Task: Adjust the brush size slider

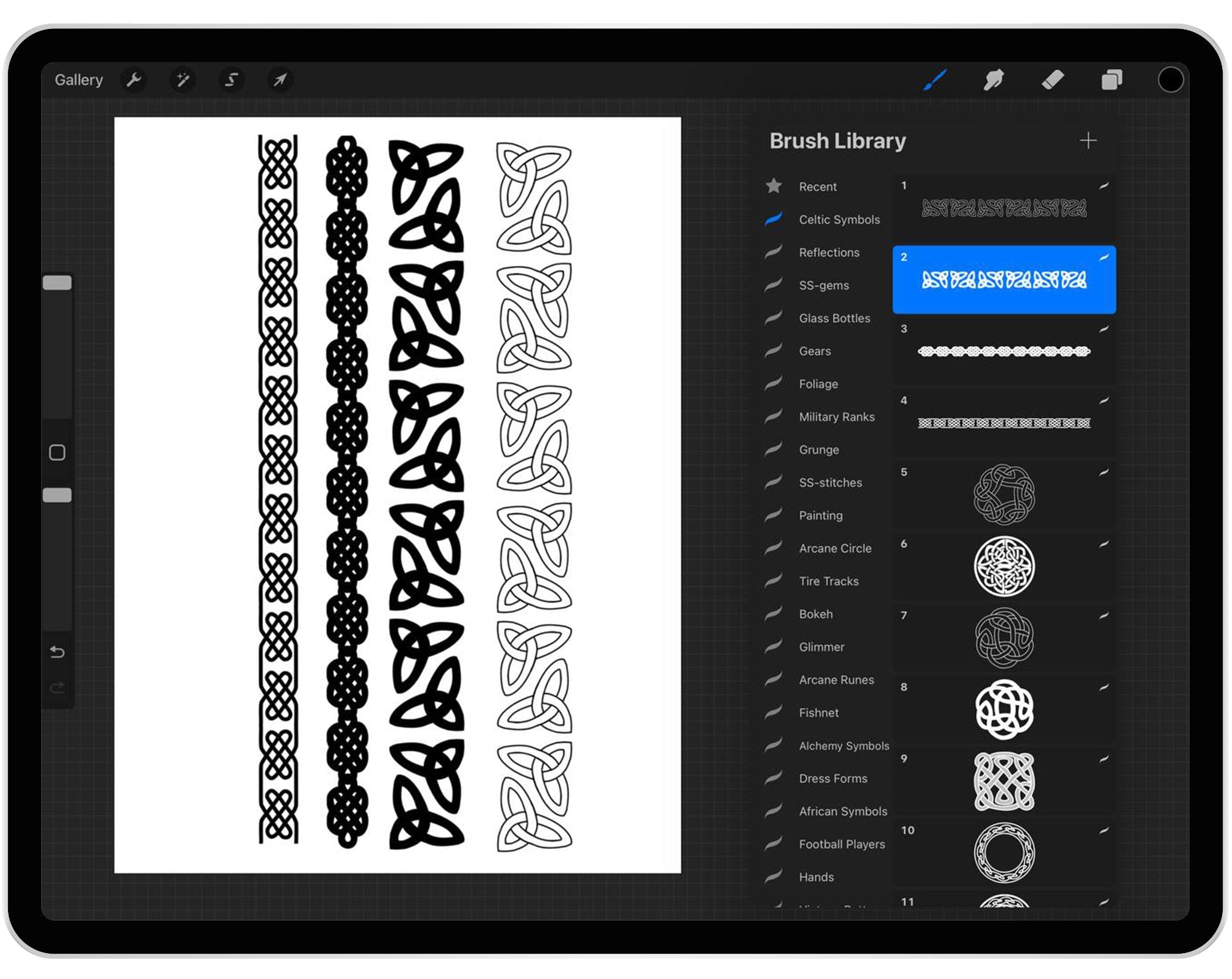Action: [57, 281]
